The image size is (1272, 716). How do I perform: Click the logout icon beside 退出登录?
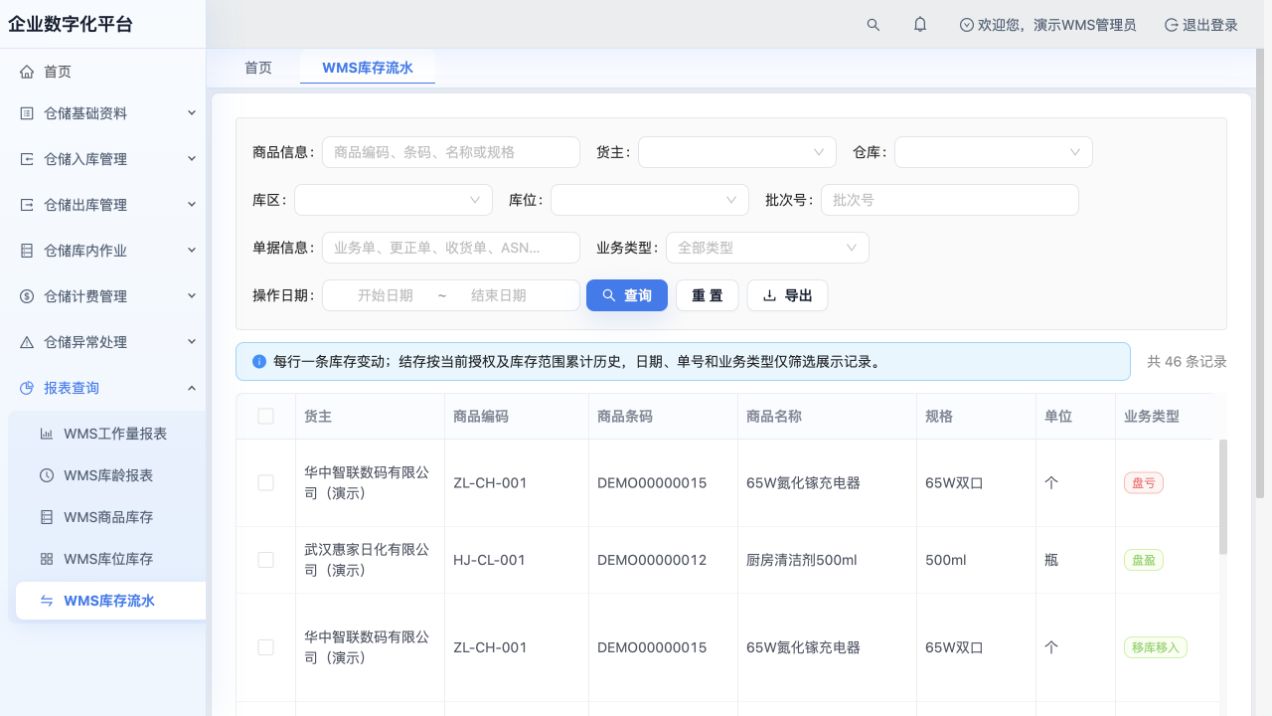(1171, 25)
